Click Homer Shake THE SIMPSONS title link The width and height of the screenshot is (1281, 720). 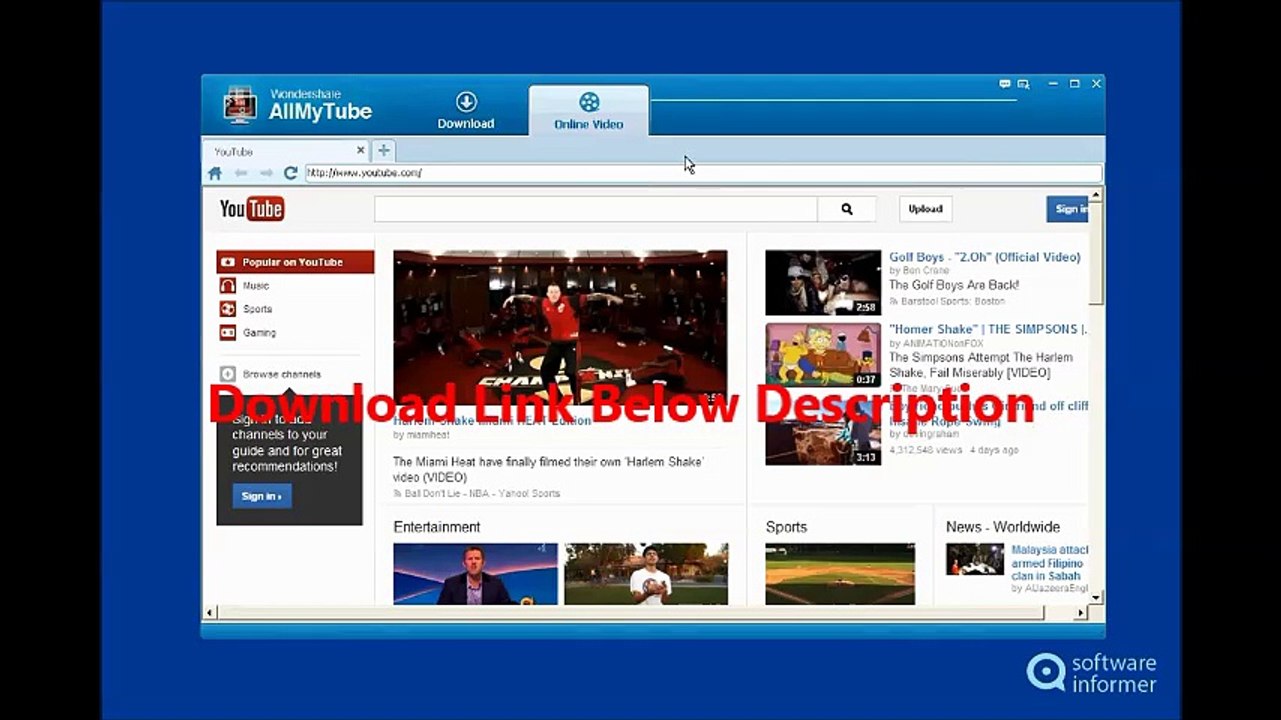(987, 329)
